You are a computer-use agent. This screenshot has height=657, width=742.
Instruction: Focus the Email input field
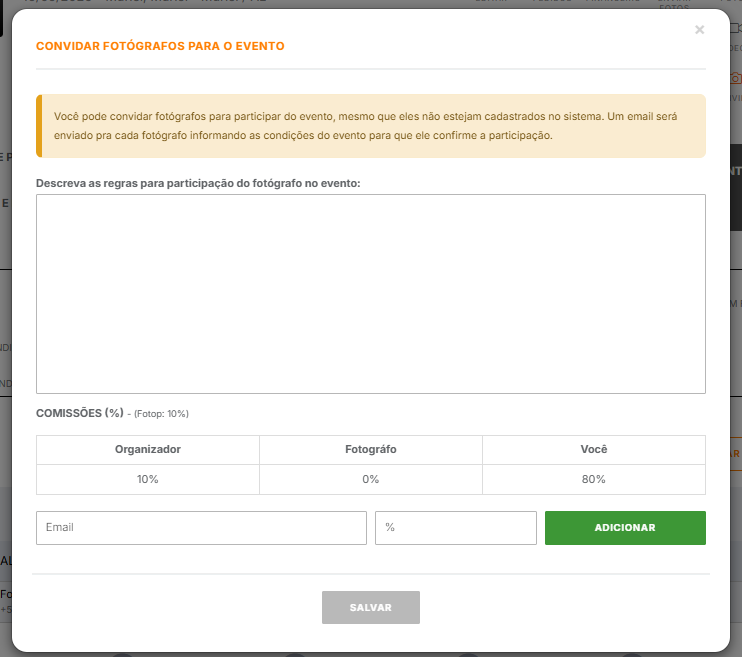pyautogui.click(x=201, y=528)
